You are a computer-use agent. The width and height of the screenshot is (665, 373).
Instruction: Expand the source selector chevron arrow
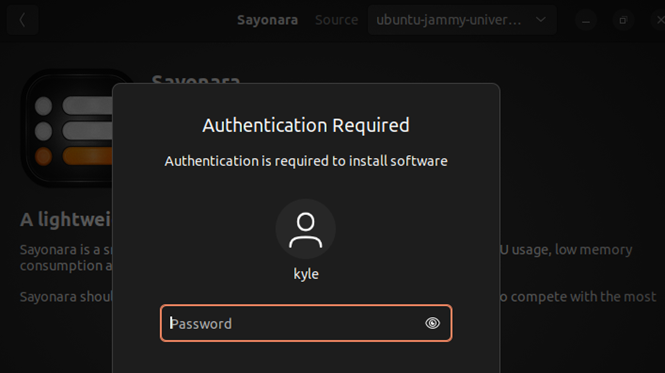(541, 20)
